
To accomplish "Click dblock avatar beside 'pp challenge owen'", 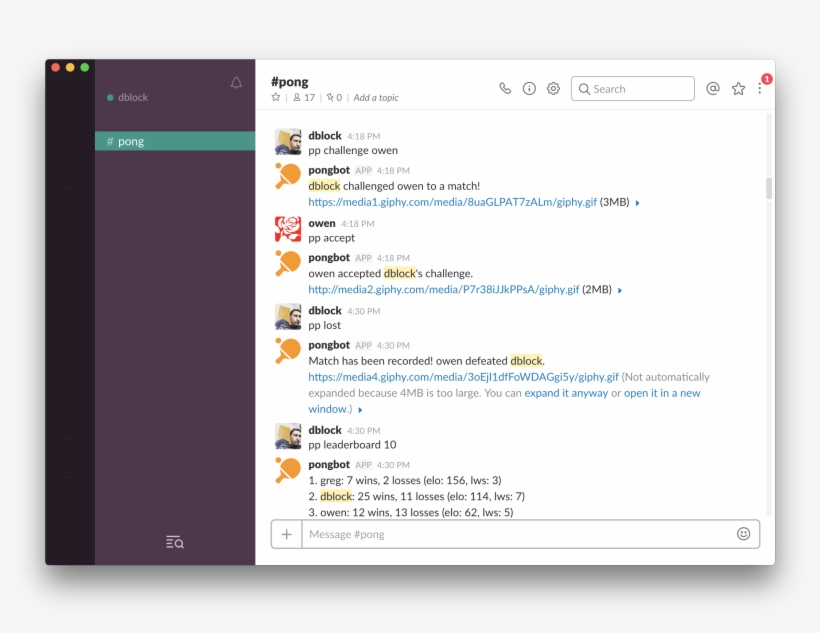I will tap(288, 142).
